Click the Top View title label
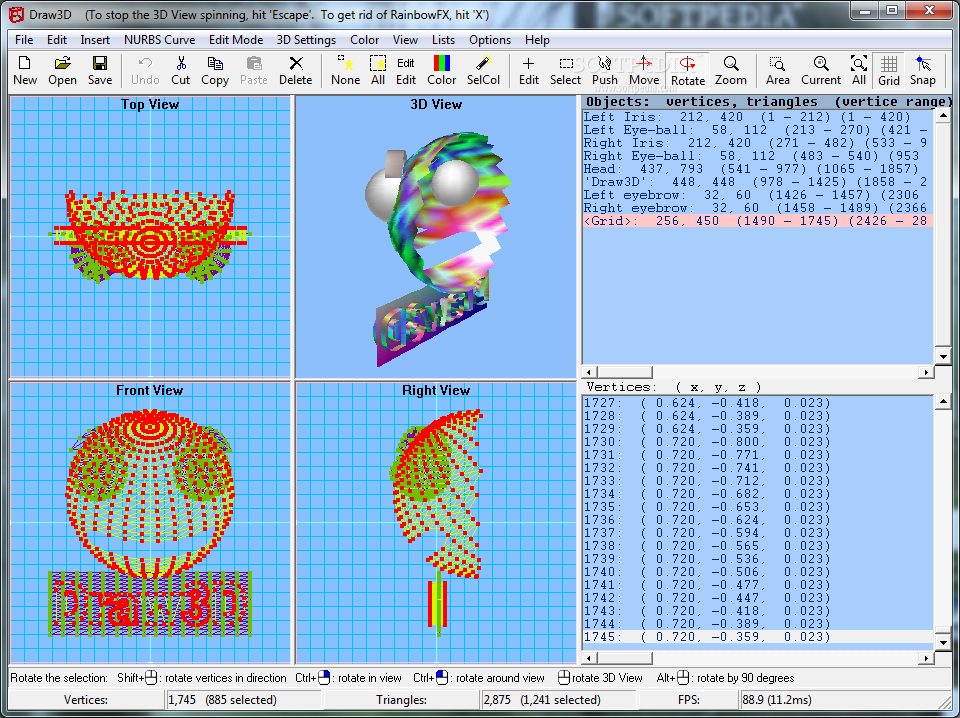The width and height of the screenshot is (960, 718). click(x=150, y=105)
